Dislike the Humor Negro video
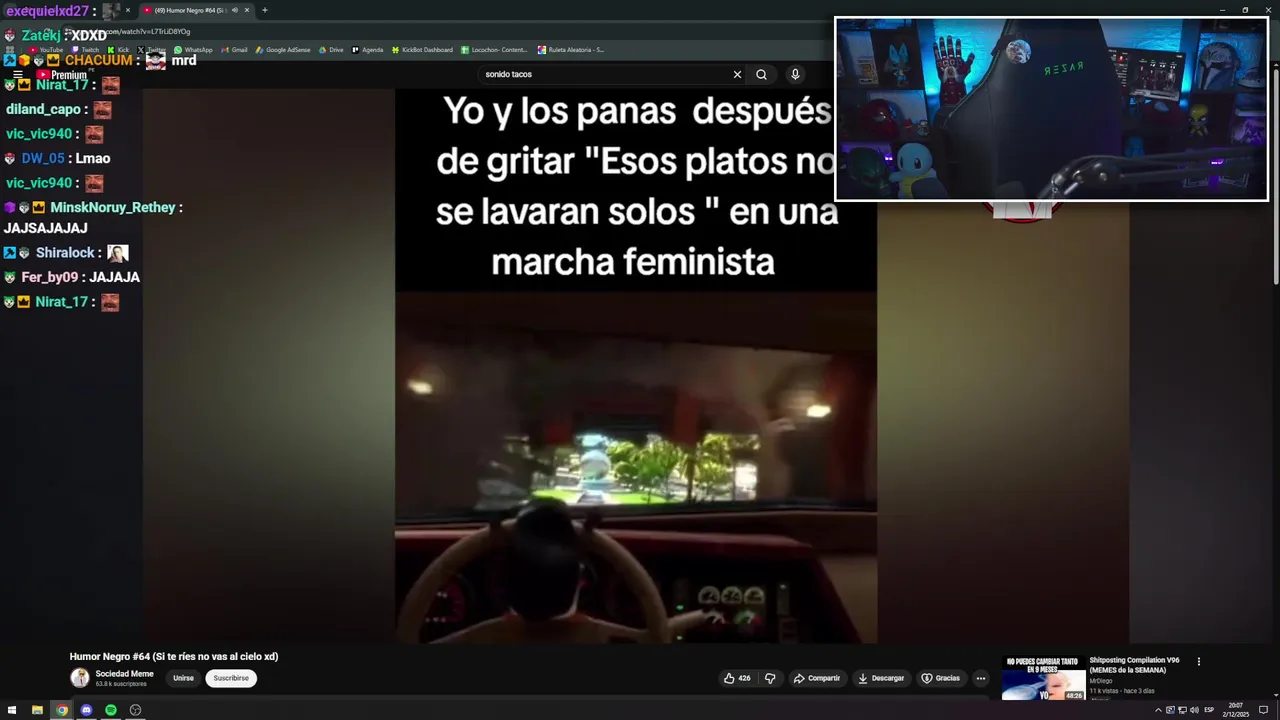The width and height of the screenshot is (1280, 720). pos(770,678)
